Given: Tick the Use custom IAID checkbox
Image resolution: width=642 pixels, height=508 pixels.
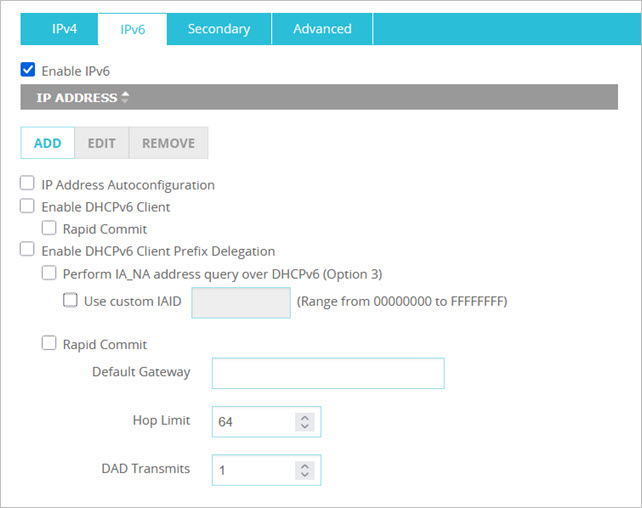Looking at the screenshot, I should 70,300.
